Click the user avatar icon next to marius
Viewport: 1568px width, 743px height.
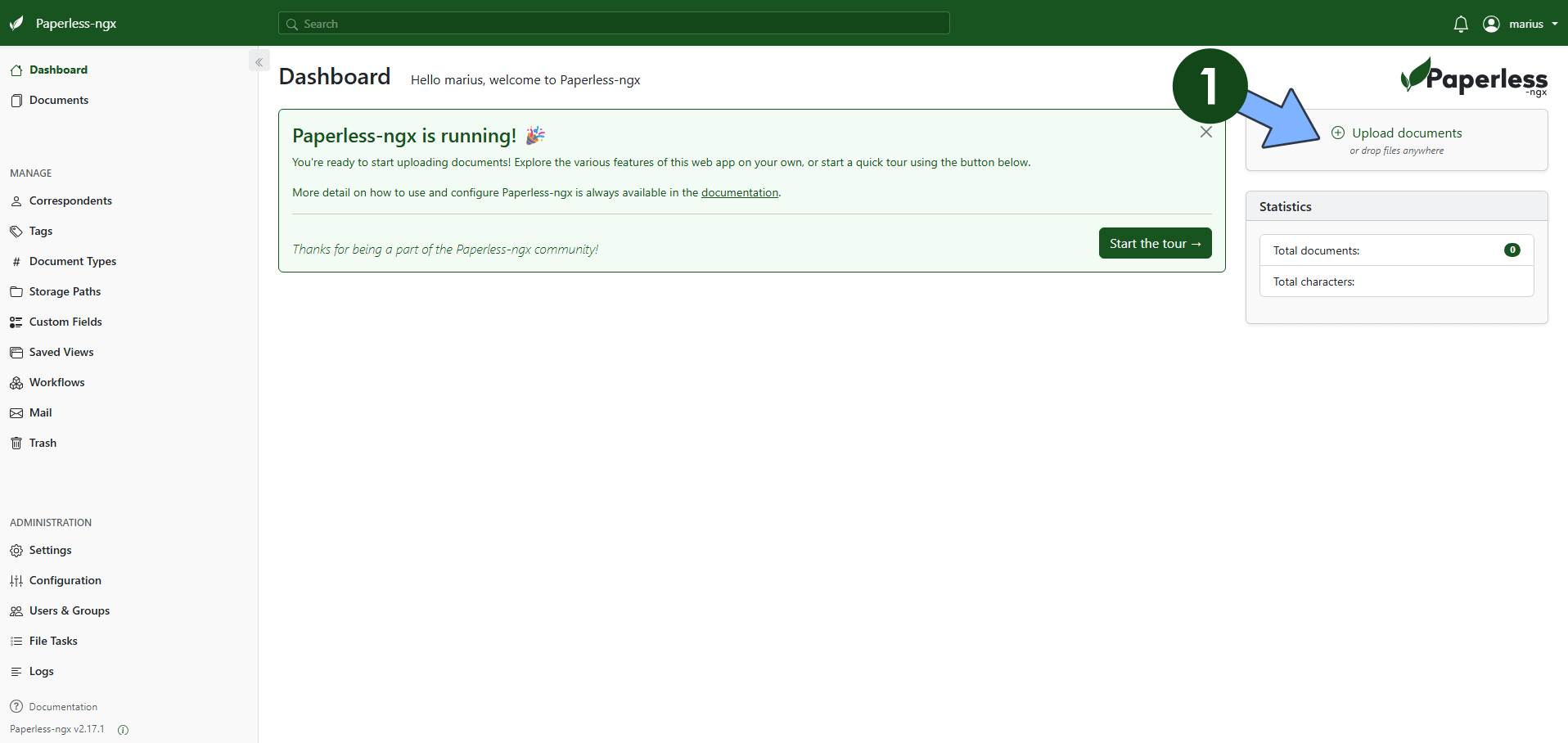click(1491, 24)
